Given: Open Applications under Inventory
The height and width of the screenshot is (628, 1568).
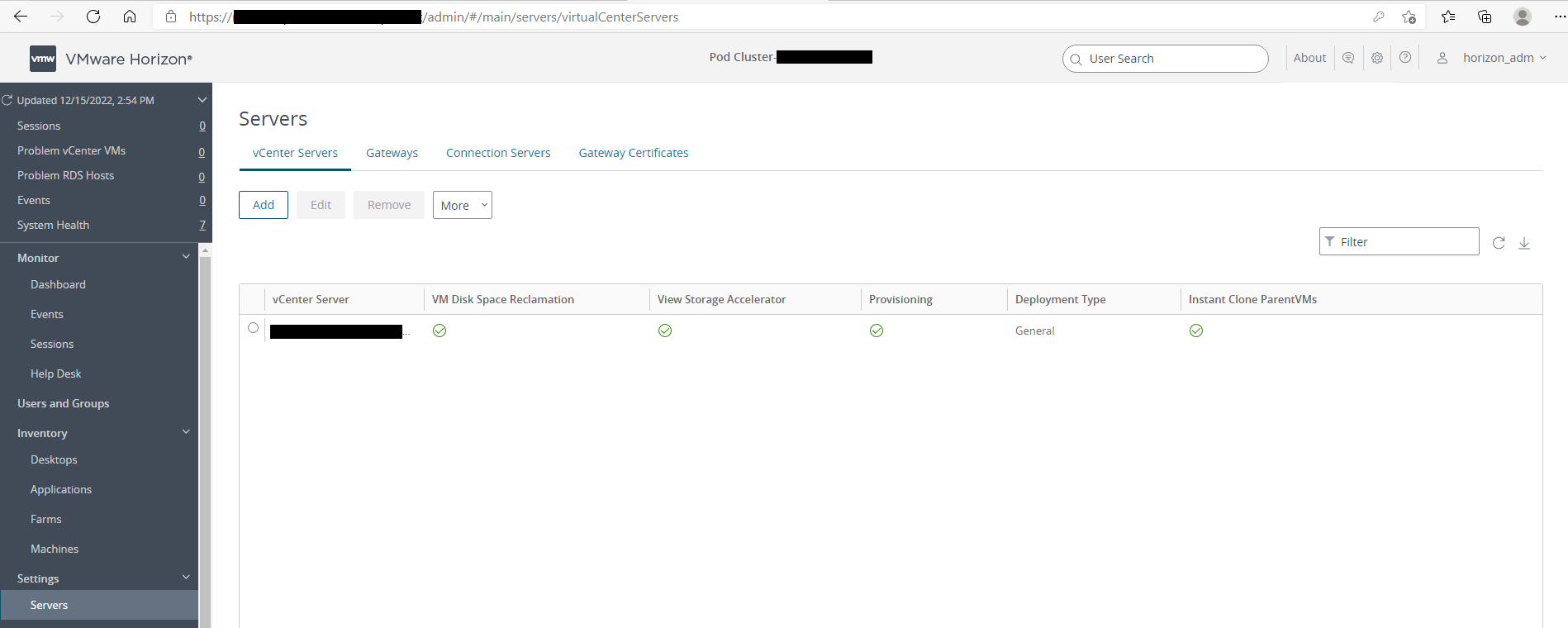Looking at the screenshot, I should coord(61,489).
